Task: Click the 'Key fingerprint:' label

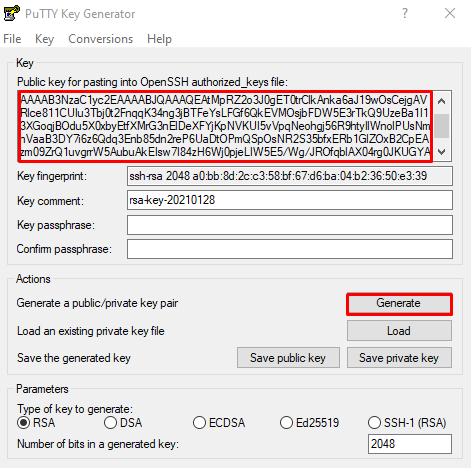Action: pos(52,176)
